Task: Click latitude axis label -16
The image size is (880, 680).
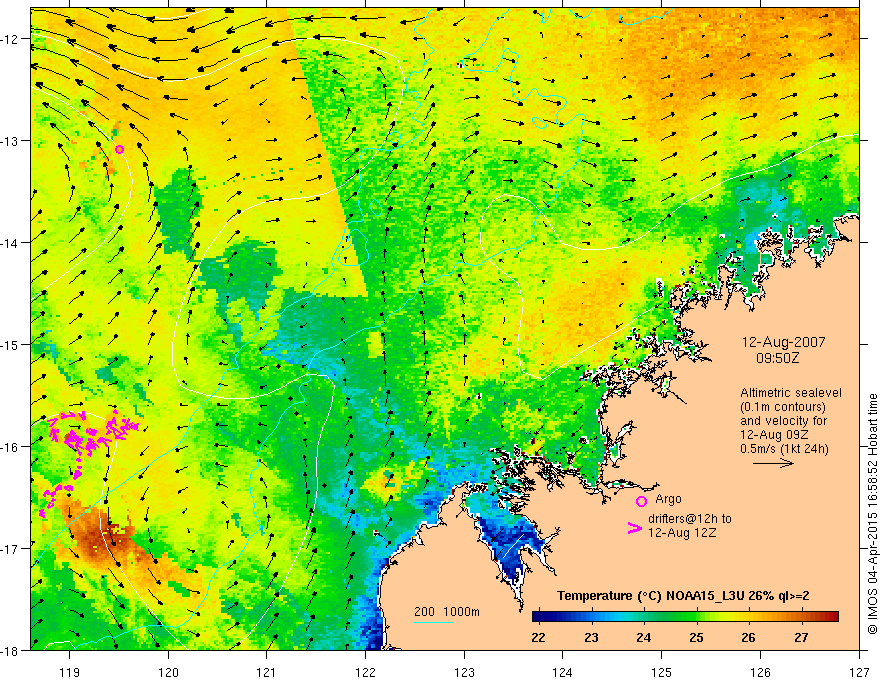Action: [10, 447]
